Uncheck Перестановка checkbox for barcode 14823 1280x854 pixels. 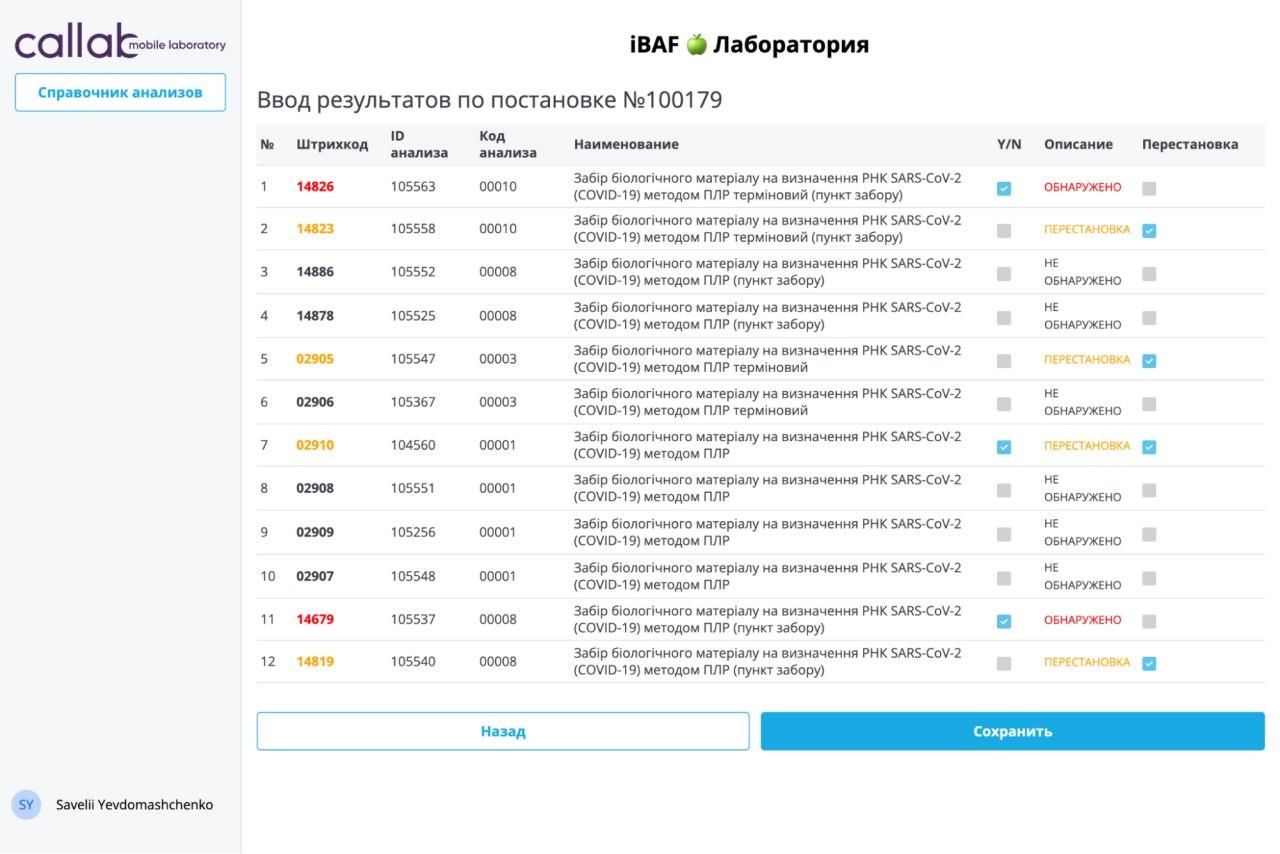[x=1149, y=230]
